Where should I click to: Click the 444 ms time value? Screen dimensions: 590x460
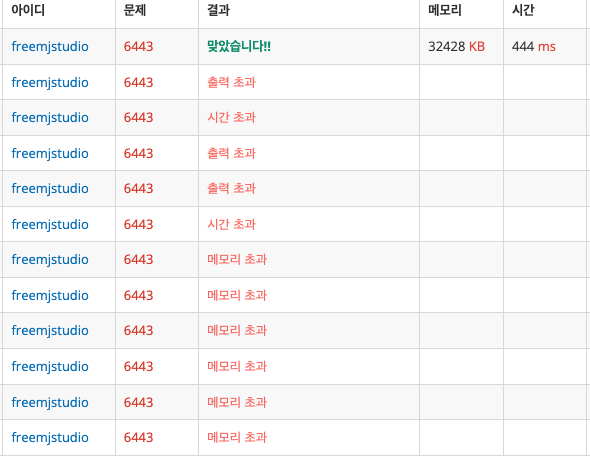point(534,47)
